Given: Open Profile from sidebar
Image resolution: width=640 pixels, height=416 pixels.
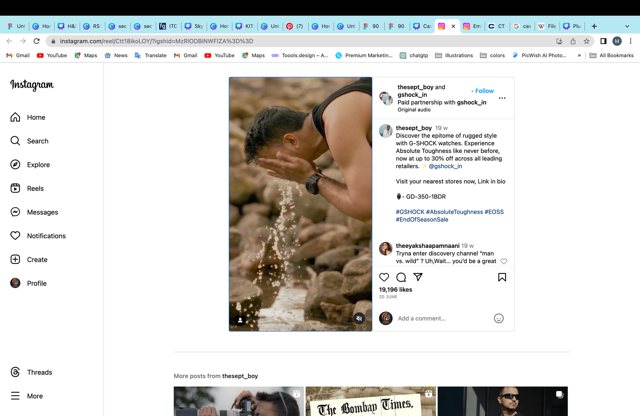Looking at the screenshot, I should tap(28, 283).
